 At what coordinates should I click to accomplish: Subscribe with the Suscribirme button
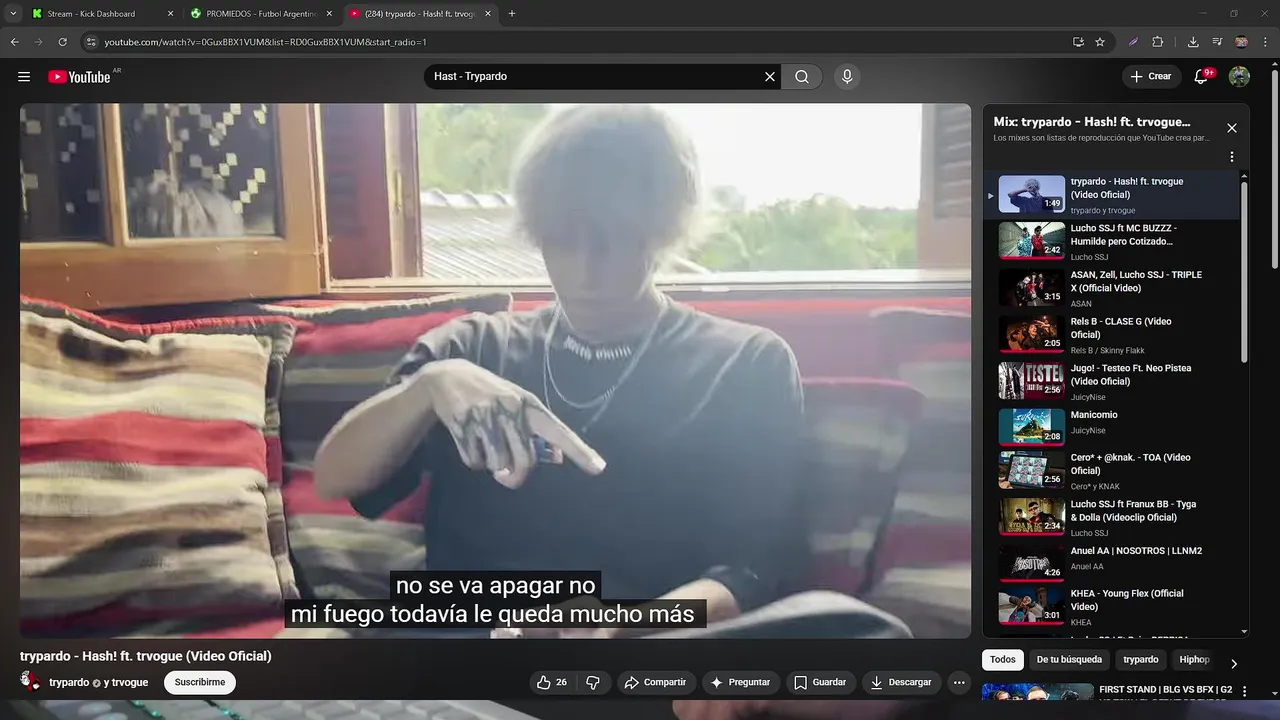coord(200,683)
